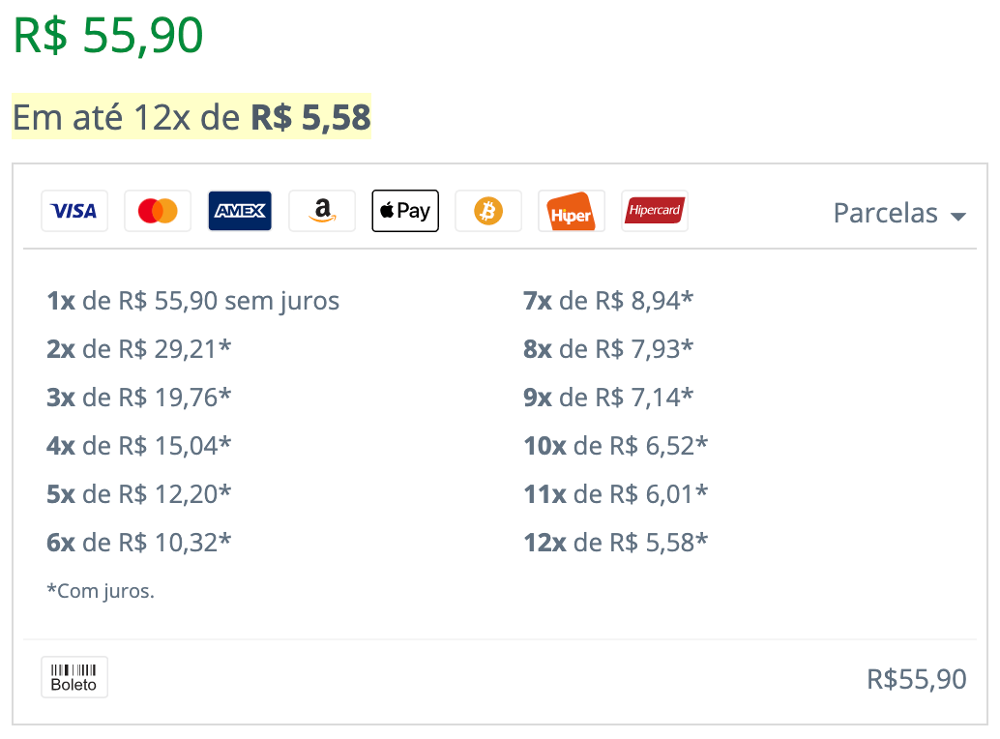Select the 1x de R$ 55,90 sem juros option
This screenshot has height=739, width=1000.
(193, 300)
